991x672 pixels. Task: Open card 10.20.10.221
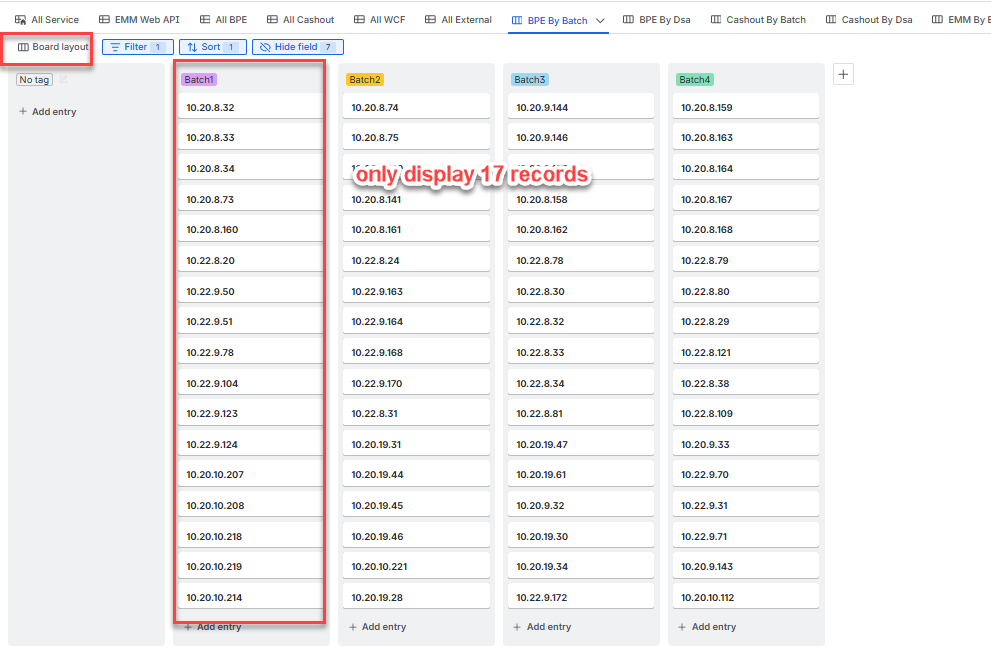[416, 566]
